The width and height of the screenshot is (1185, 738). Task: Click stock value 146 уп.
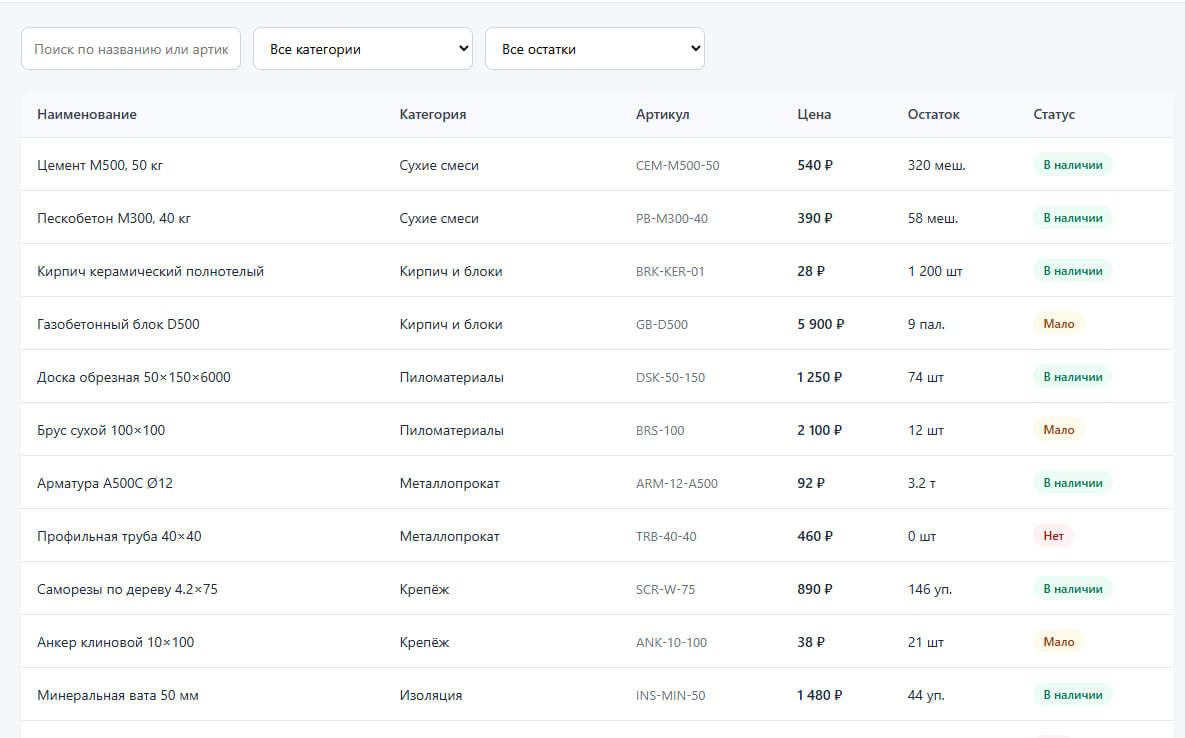(930, 588)
